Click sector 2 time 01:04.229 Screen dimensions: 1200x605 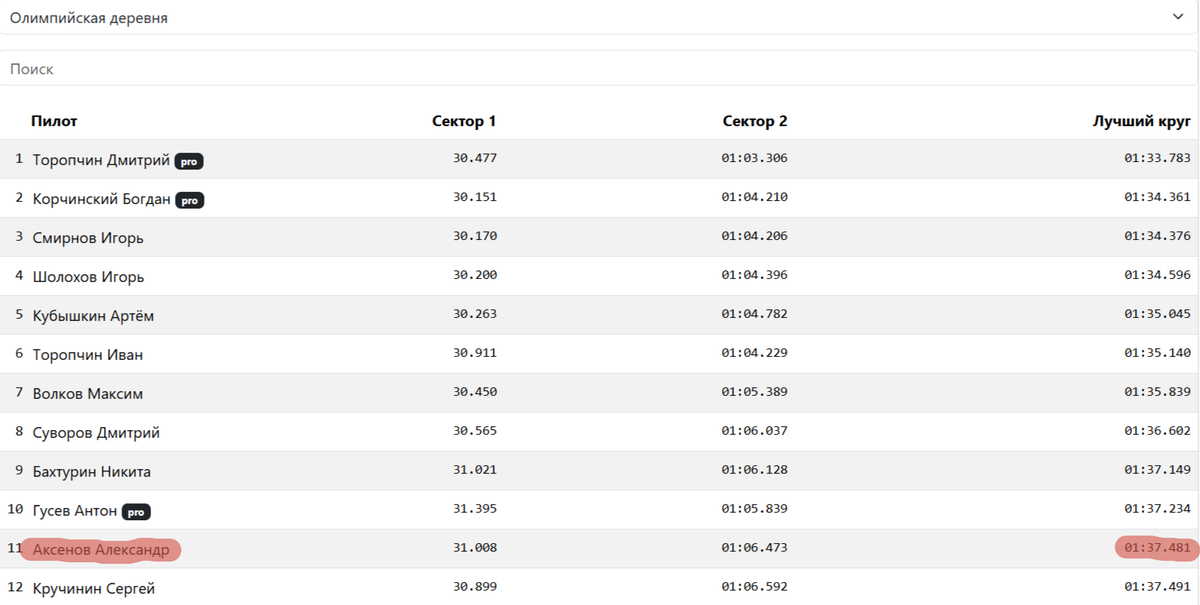coord(754,353)
